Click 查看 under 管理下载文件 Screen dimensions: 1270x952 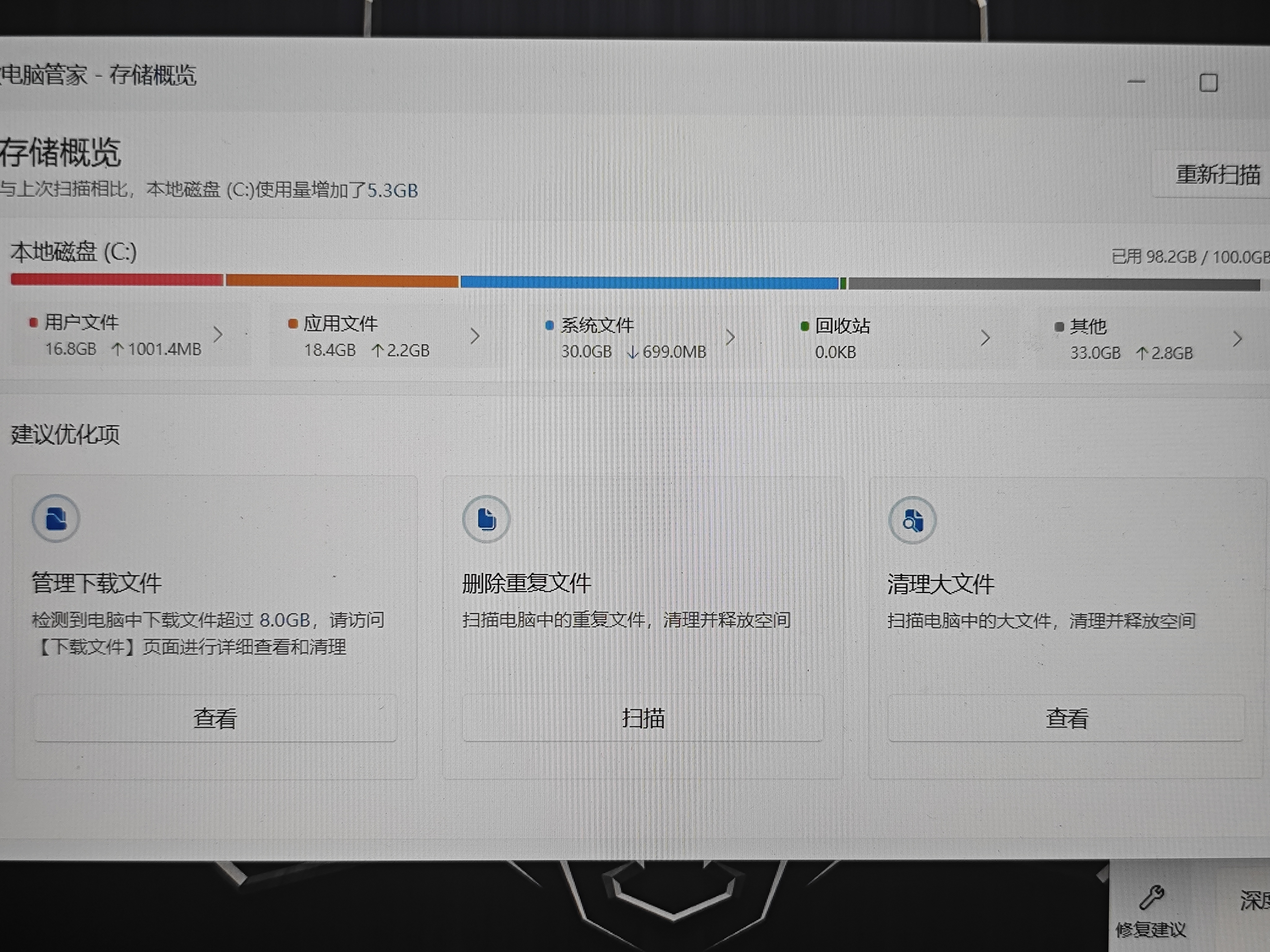(215, 718)
